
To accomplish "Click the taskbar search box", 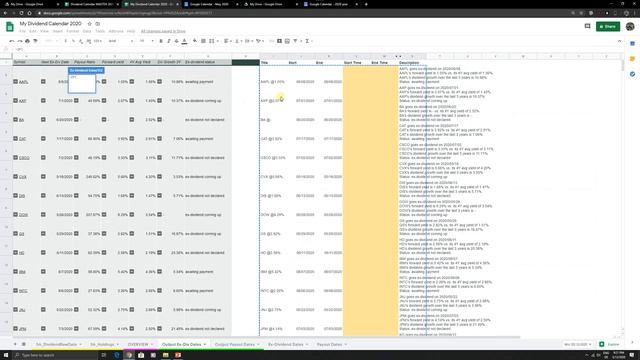I will 56,355.
